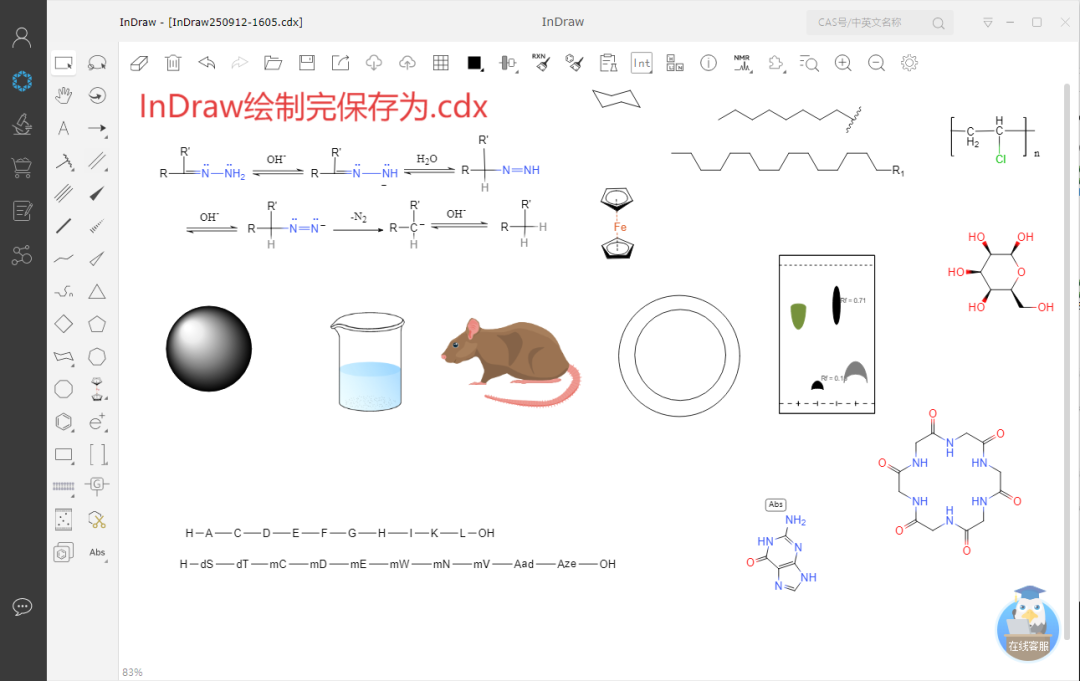Viewport: 1080px width, 681px height.
Task: Pick the Hand pan tool
Action: [x=63, y=95]
